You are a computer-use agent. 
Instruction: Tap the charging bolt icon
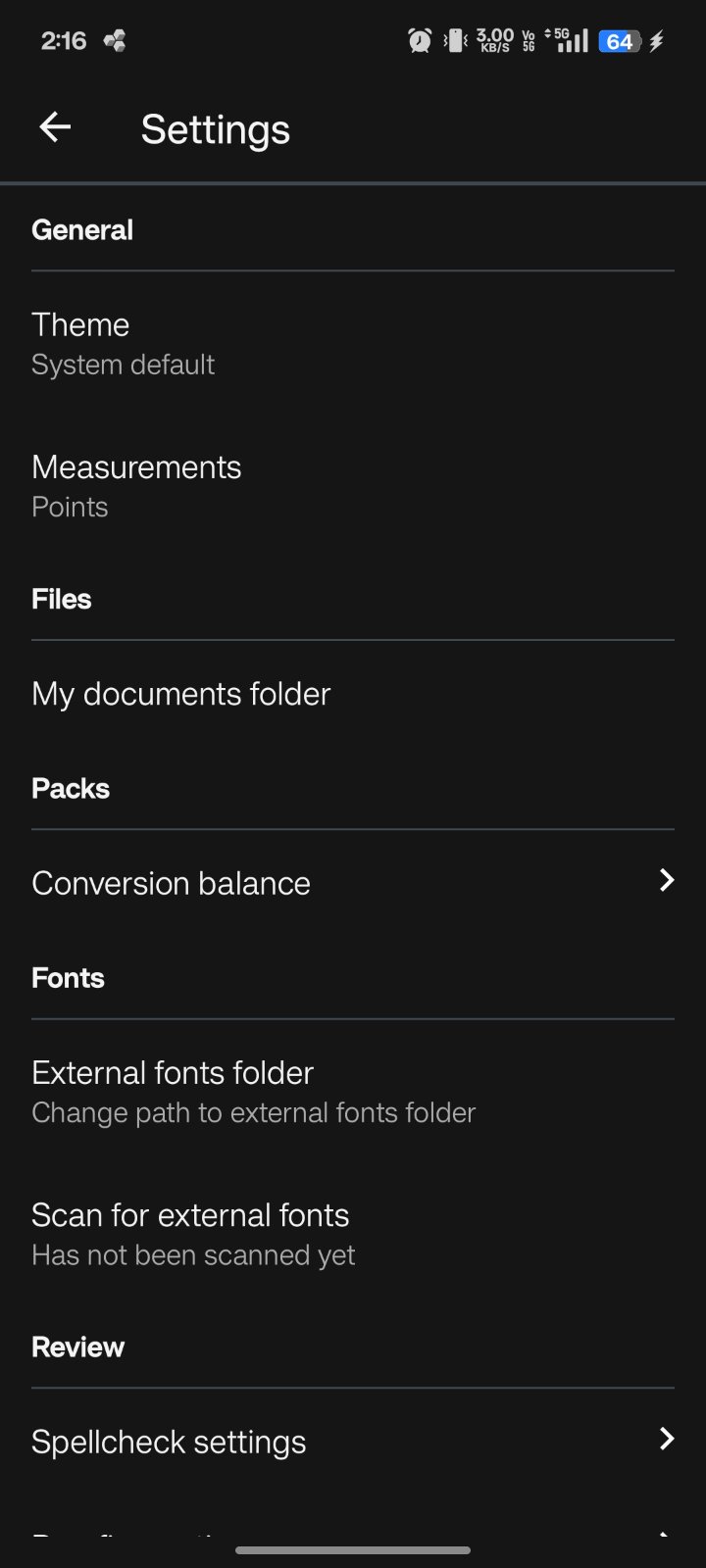pos(656,41)
